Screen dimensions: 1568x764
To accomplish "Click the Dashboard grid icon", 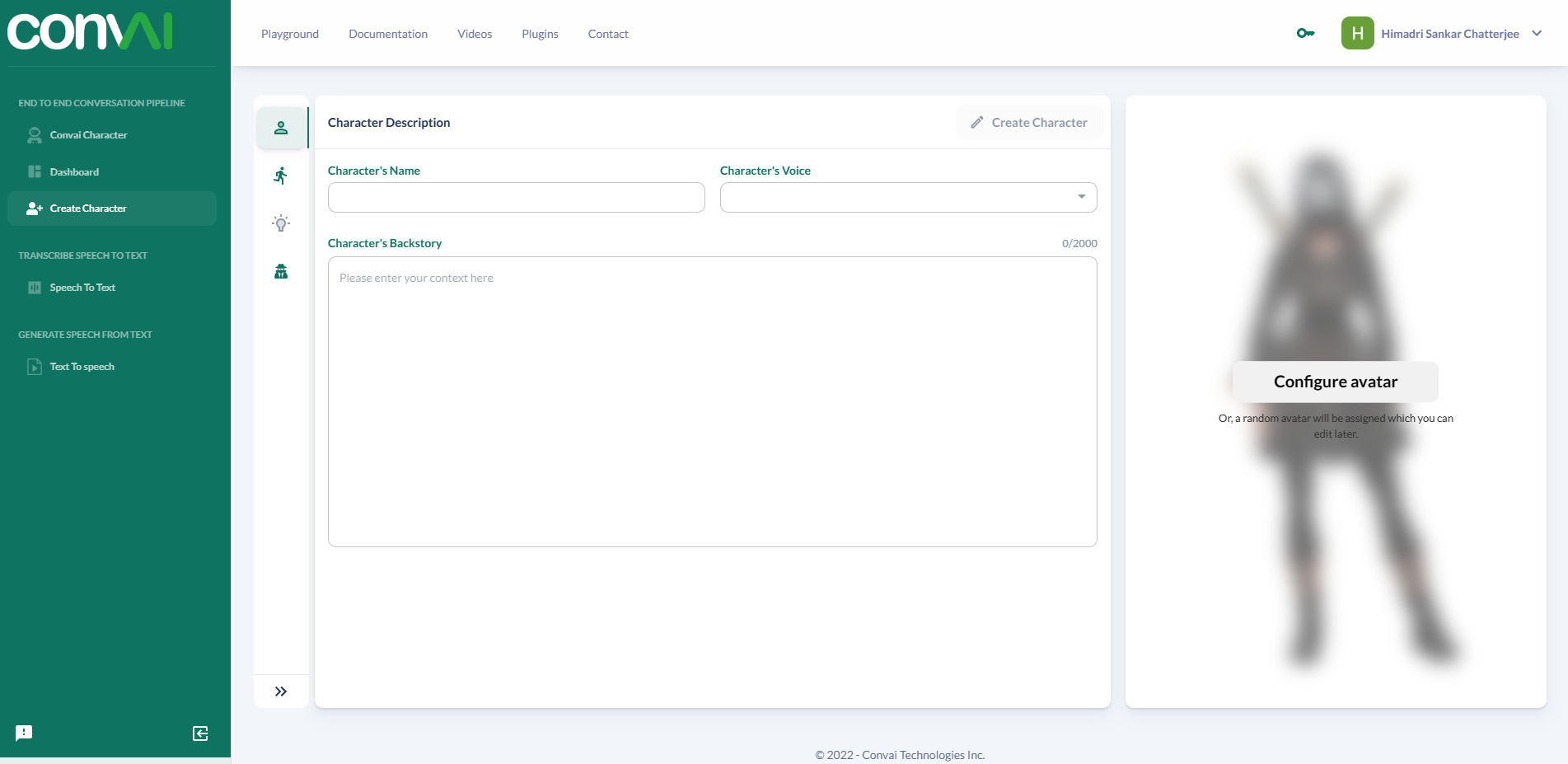I will click(x=35, y=171).
